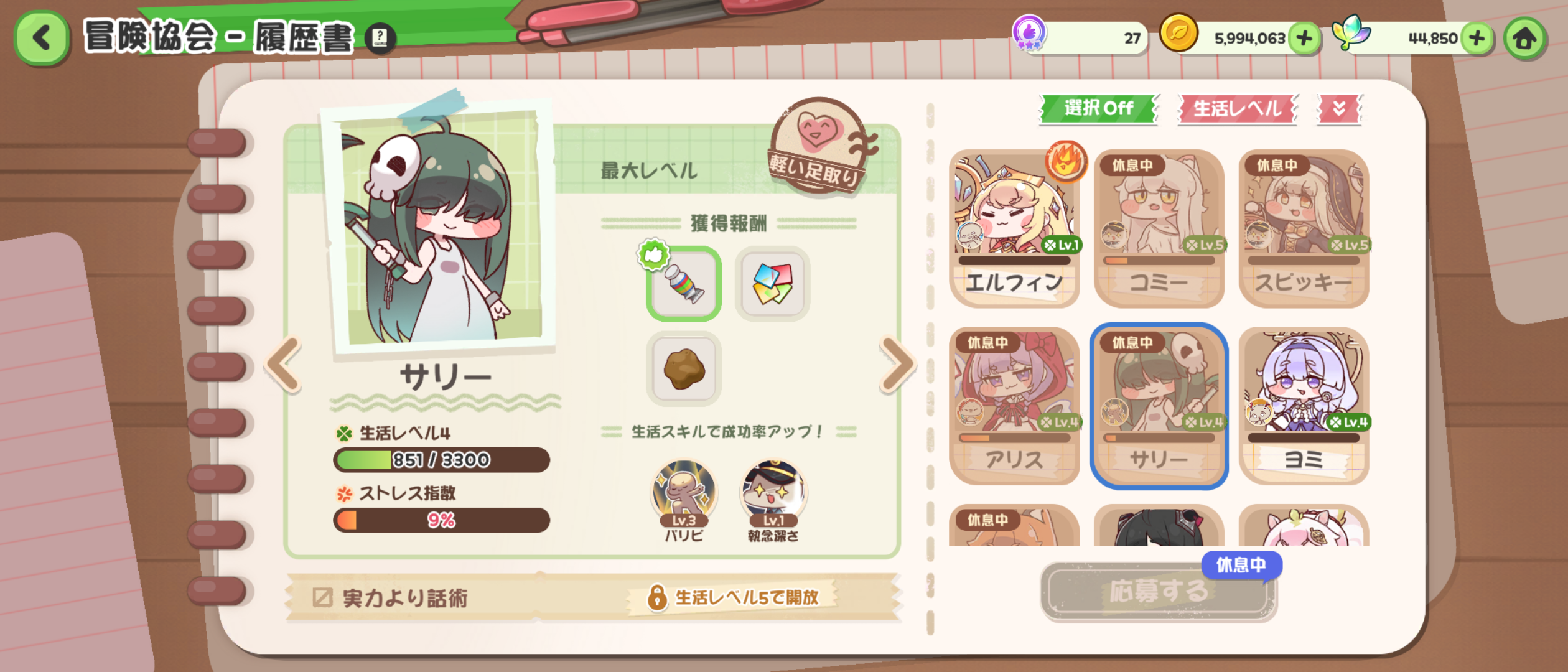Toggle the 選択 Off button
The width and height of the screenshot is (1568, 672).
click(x=1098, y=108)
